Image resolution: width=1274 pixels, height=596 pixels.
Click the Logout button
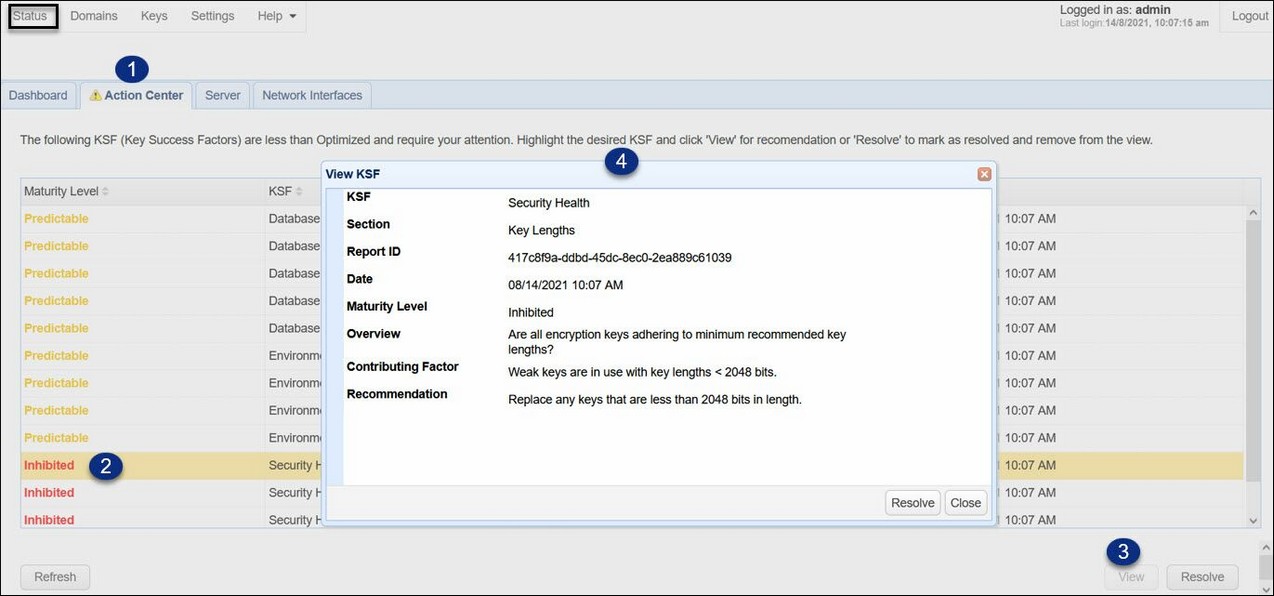[x=1250, y=16]
